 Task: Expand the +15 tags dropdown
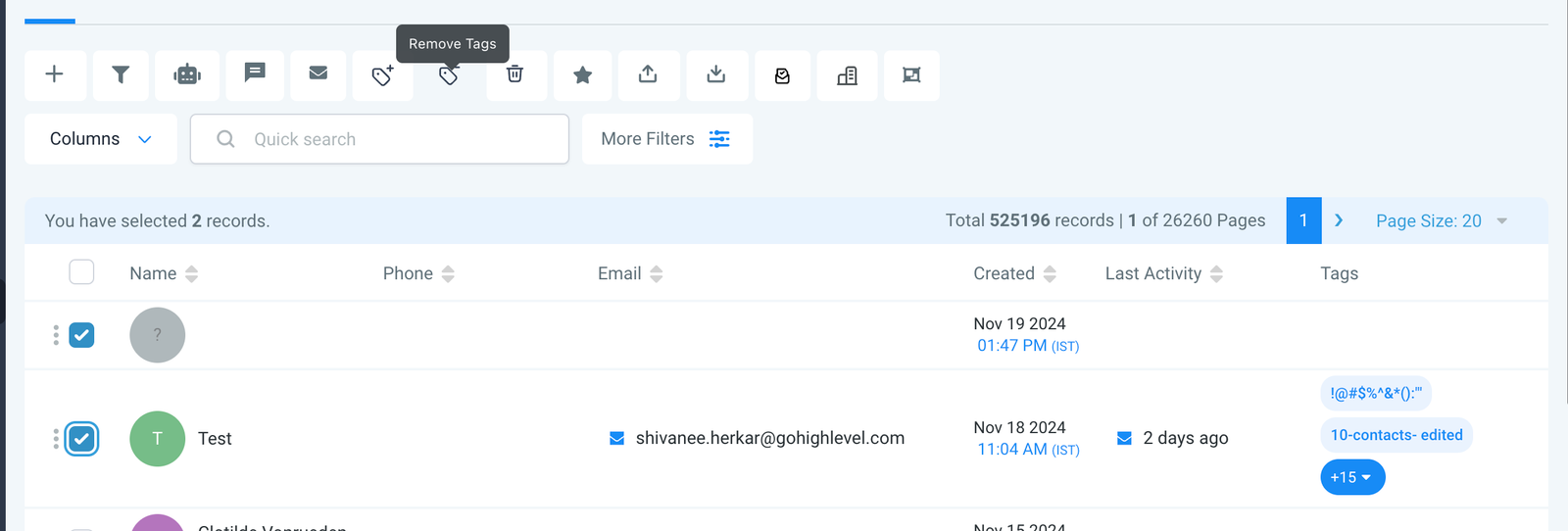click(x=1352, y=478)
